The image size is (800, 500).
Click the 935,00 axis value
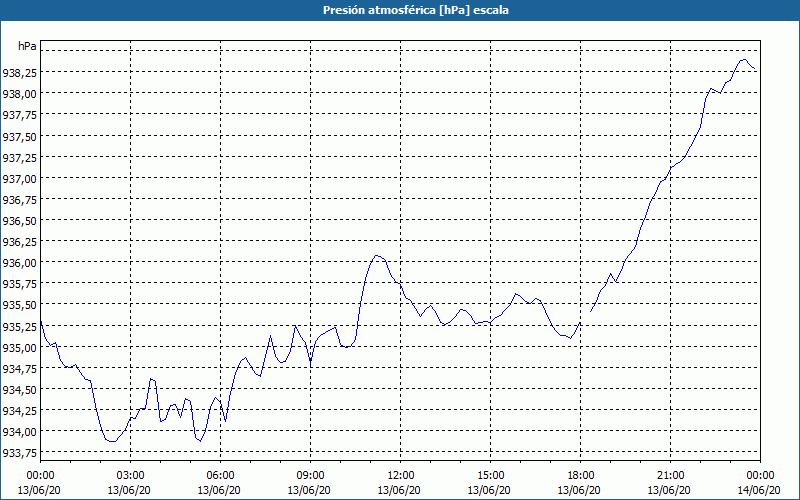coord(19,348)
